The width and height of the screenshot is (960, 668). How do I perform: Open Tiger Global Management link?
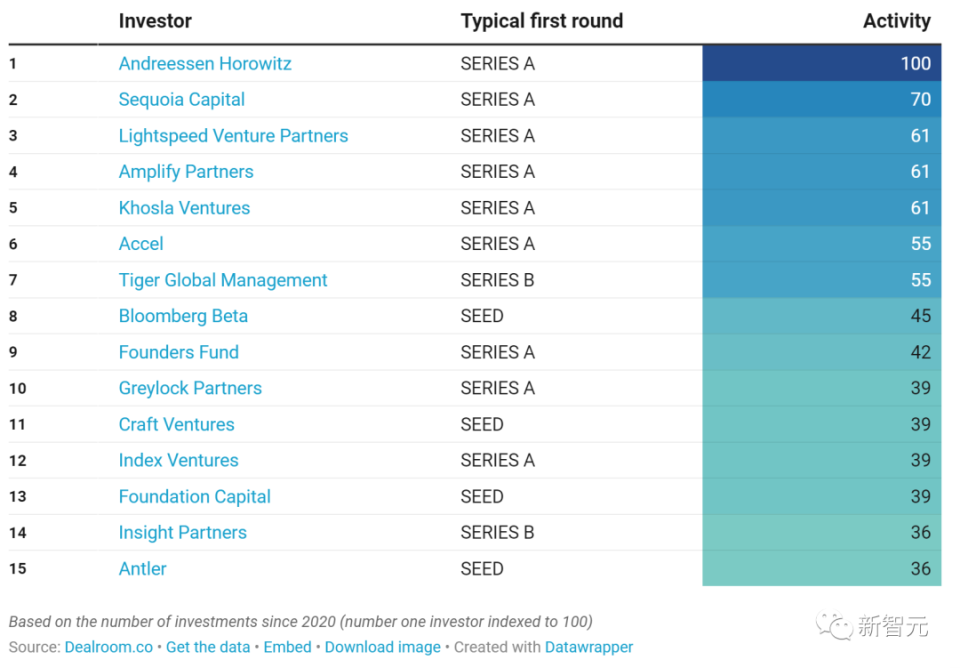[x=223, y=280]
